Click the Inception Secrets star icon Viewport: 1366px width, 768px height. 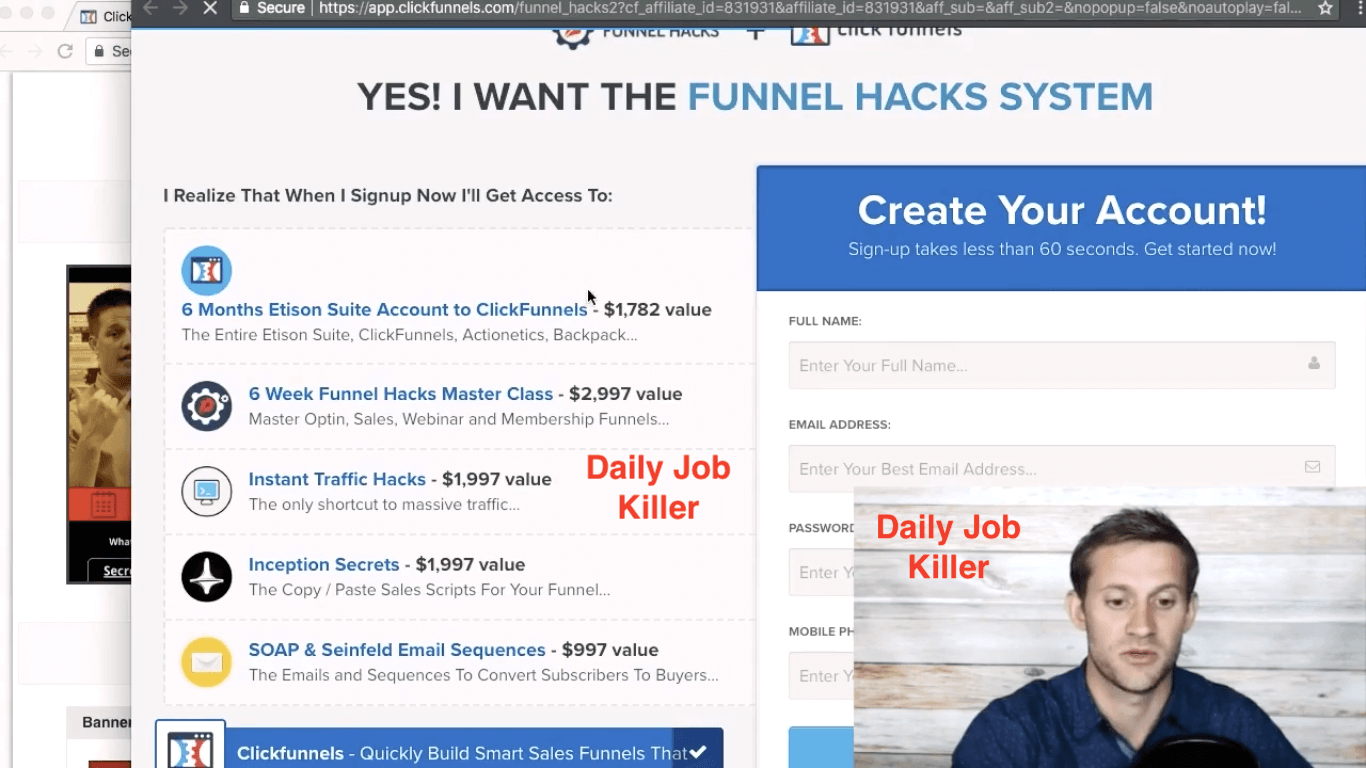pos(207,576)
